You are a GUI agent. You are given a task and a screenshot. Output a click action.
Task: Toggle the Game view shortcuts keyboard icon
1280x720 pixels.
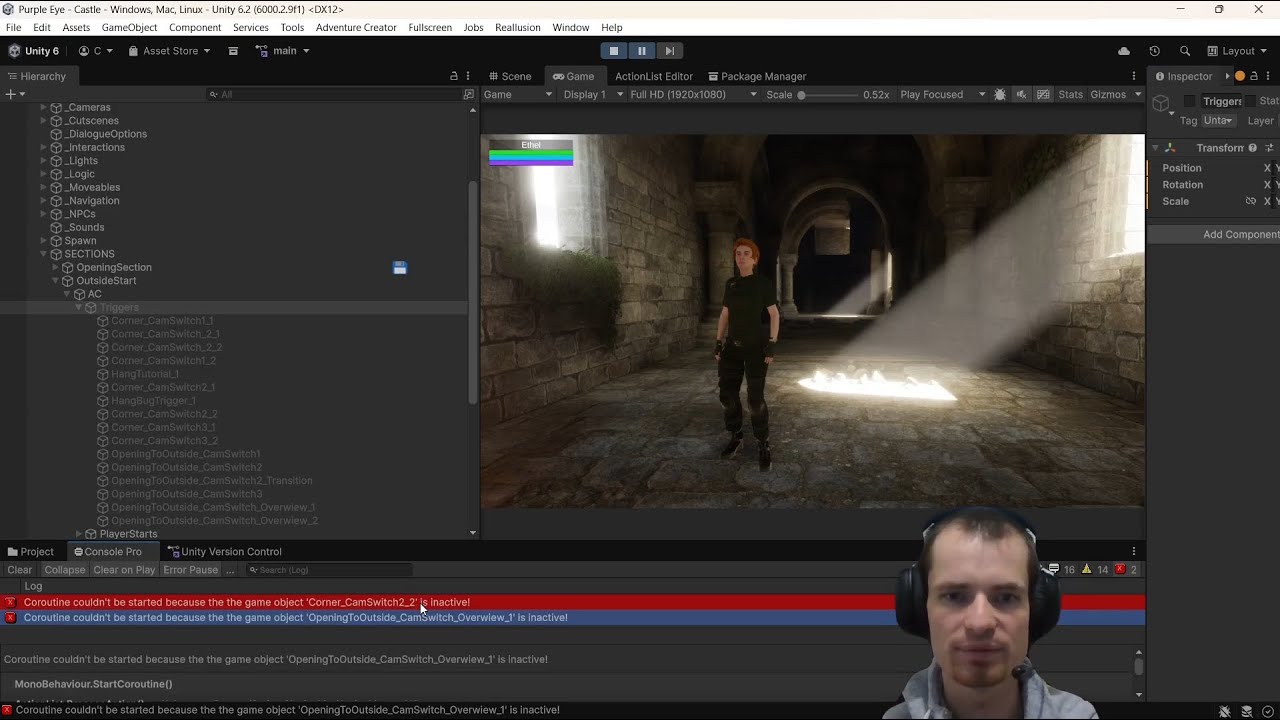1043,94
